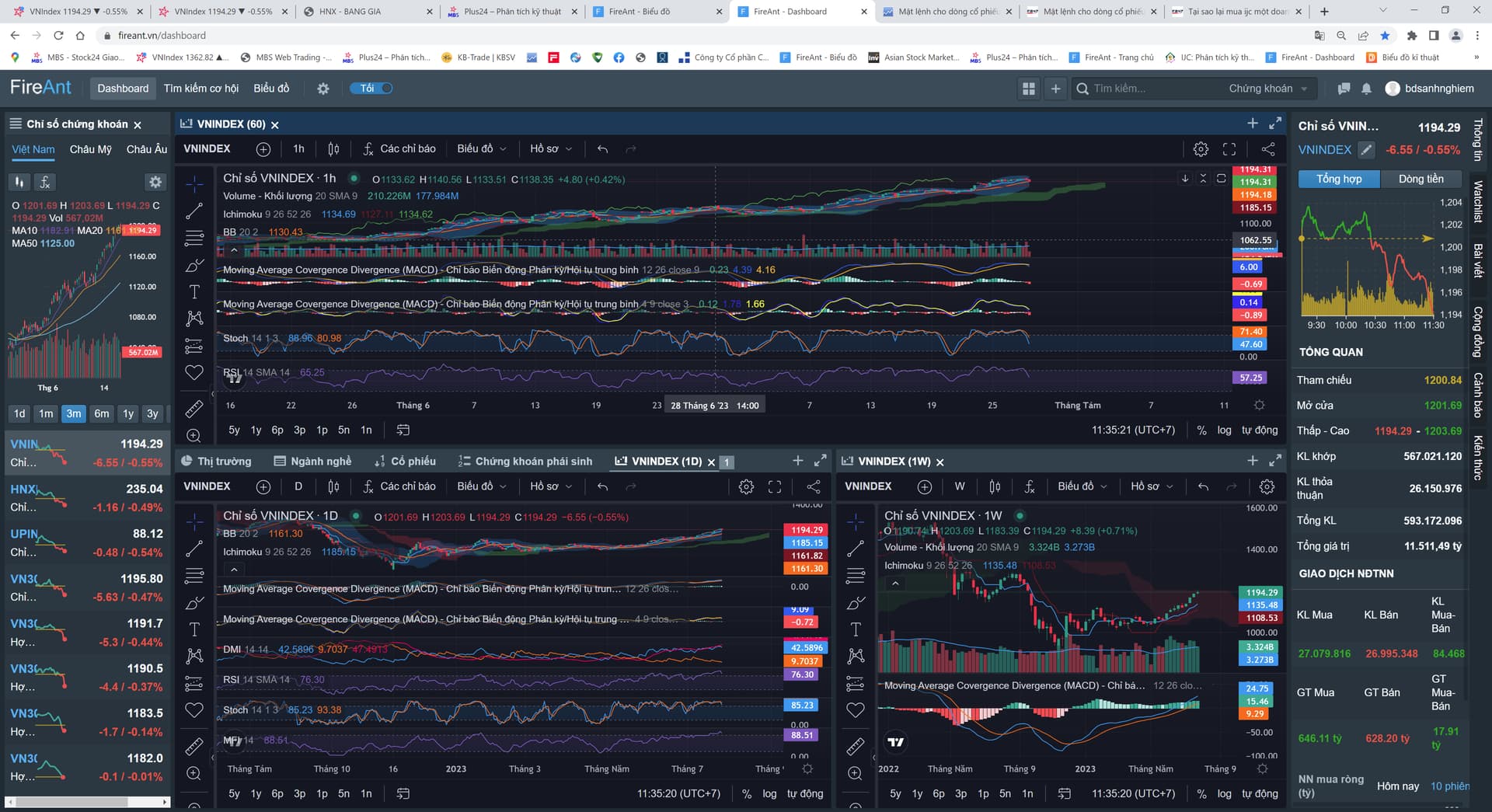Open the Hồ sơ dropdown in the 1h chart toolbar
Image resolution: width=1492 pixels, height=812 pixels.
point(551,149)
